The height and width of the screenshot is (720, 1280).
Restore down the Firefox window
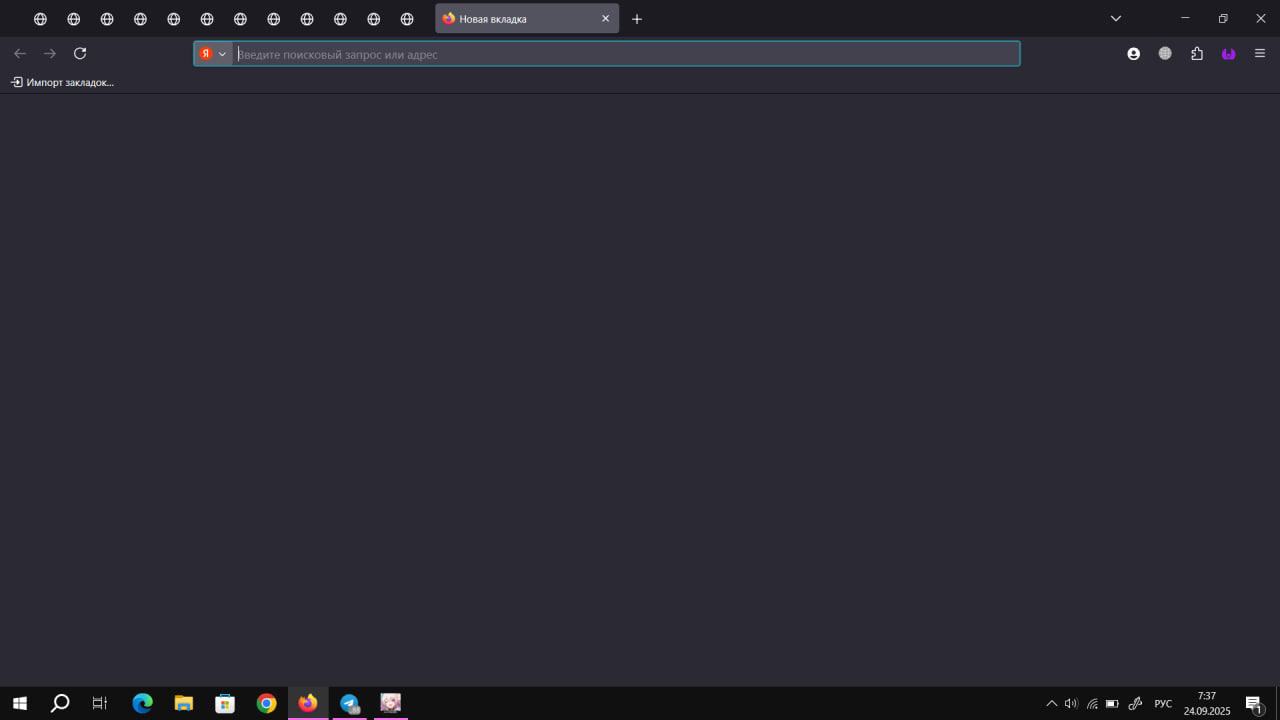click(x=1223, y=18)
